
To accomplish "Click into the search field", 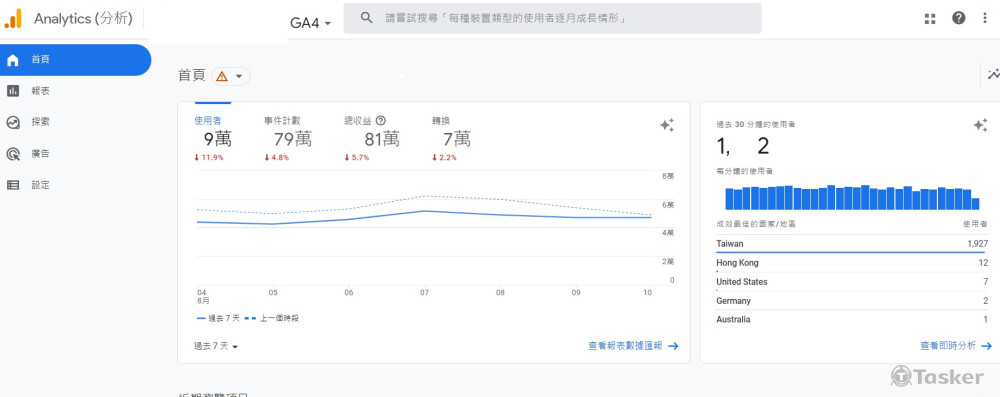I will (x=552, y=19).
